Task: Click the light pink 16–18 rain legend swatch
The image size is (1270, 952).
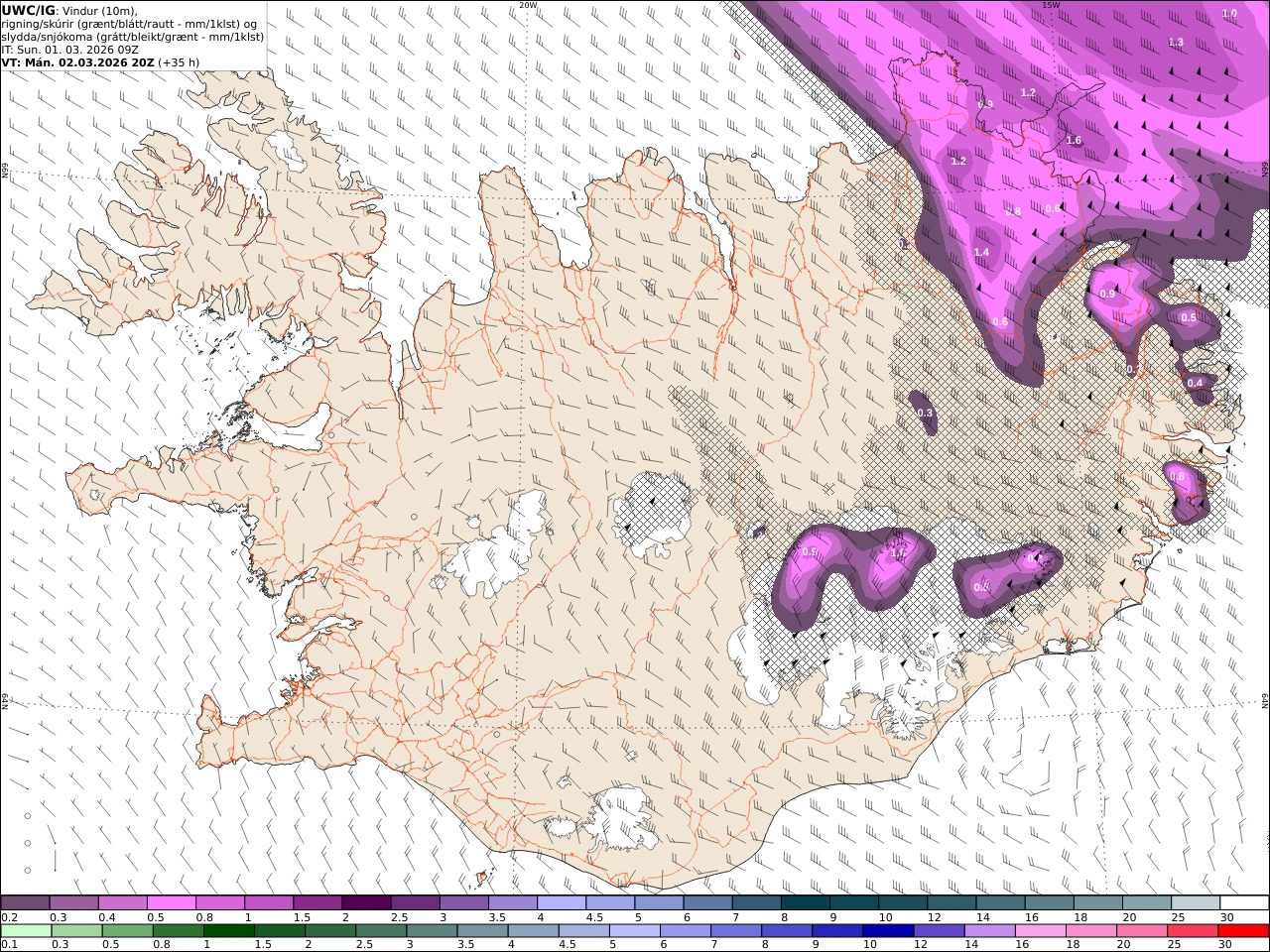Action: [1039, 930]
